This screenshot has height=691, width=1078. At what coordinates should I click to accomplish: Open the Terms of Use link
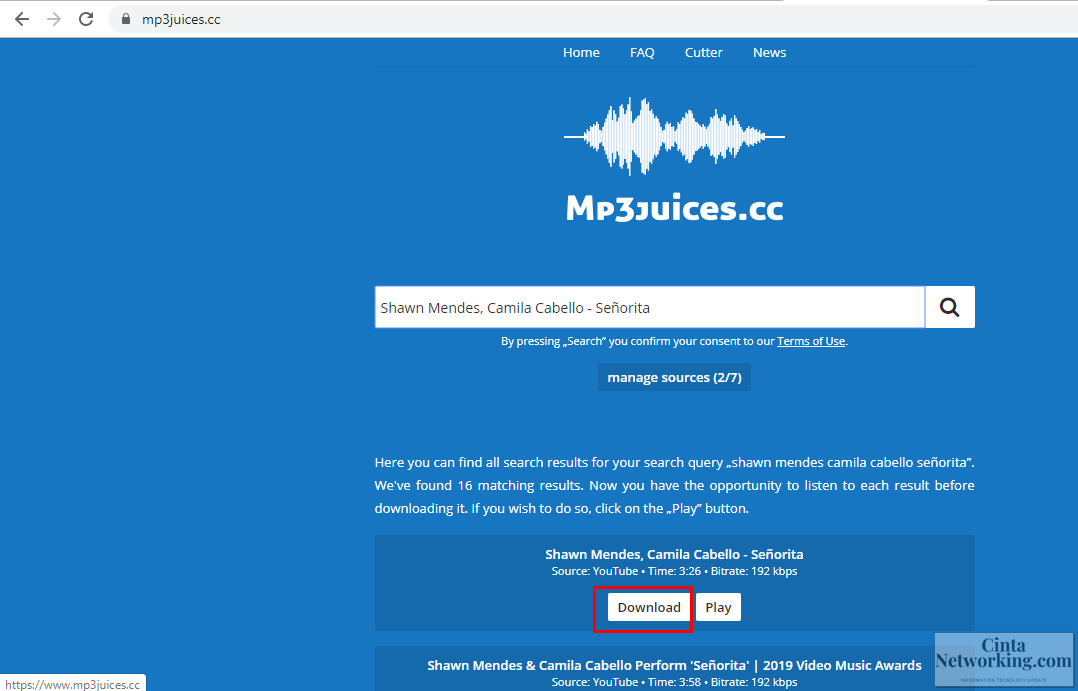point(811,341)
